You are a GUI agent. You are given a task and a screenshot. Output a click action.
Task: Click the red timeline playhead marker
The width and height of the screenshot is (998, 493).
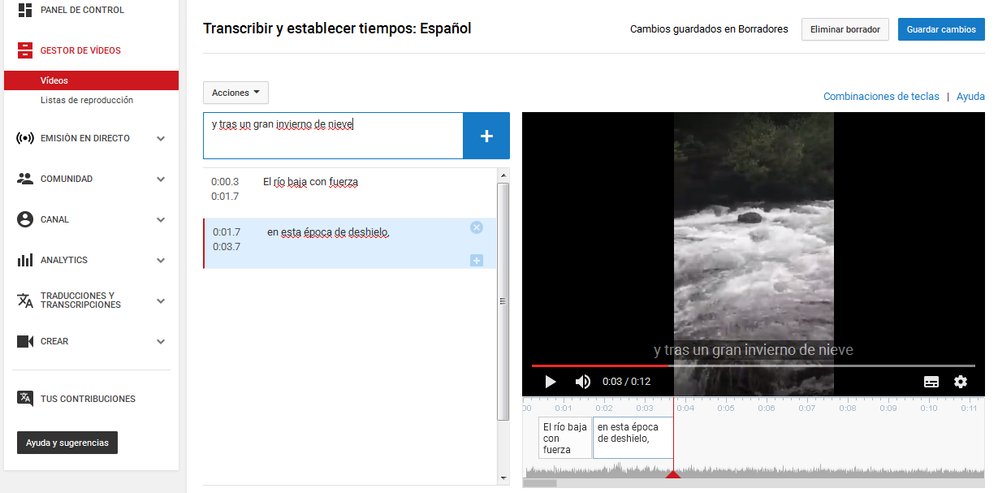tap(673, 474)
